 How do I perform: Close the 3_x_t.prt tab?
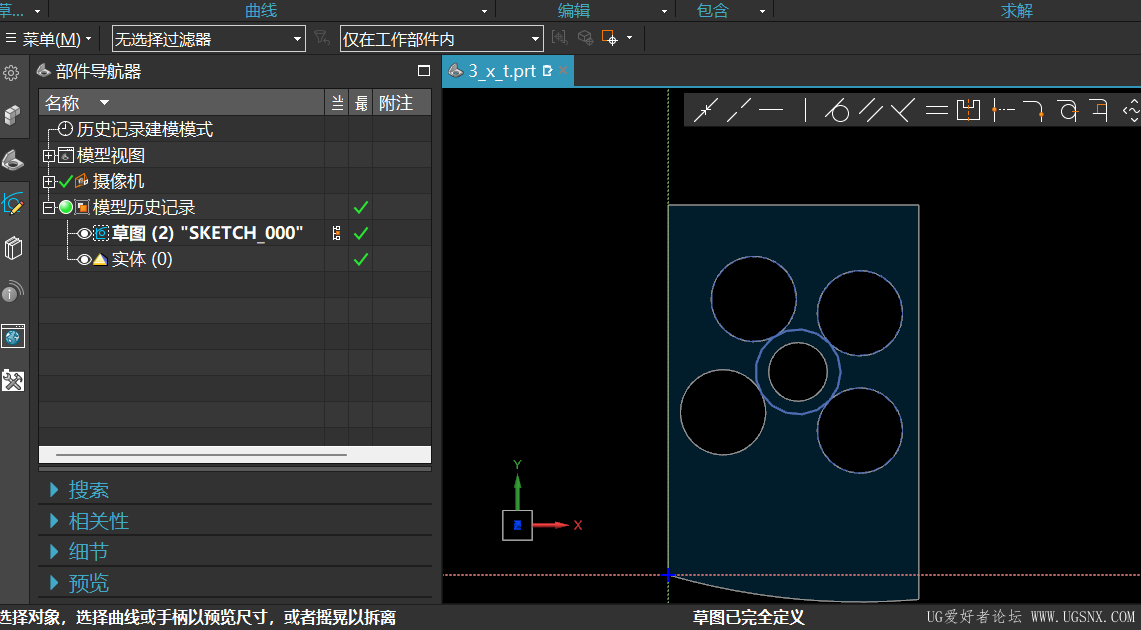coord(563,71)
